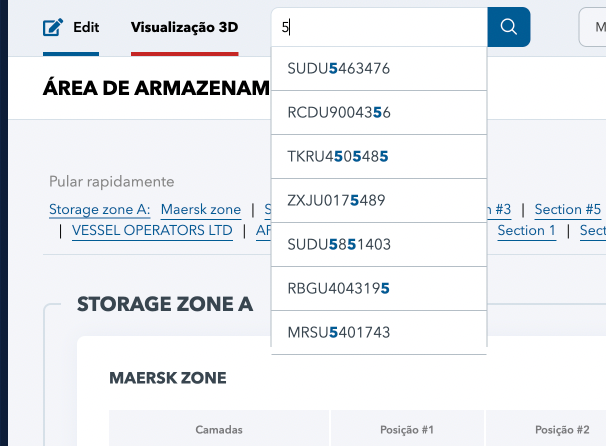Open the Maersk zone link
This screenshot has width=606, height=446.
[x=201, y=209]
